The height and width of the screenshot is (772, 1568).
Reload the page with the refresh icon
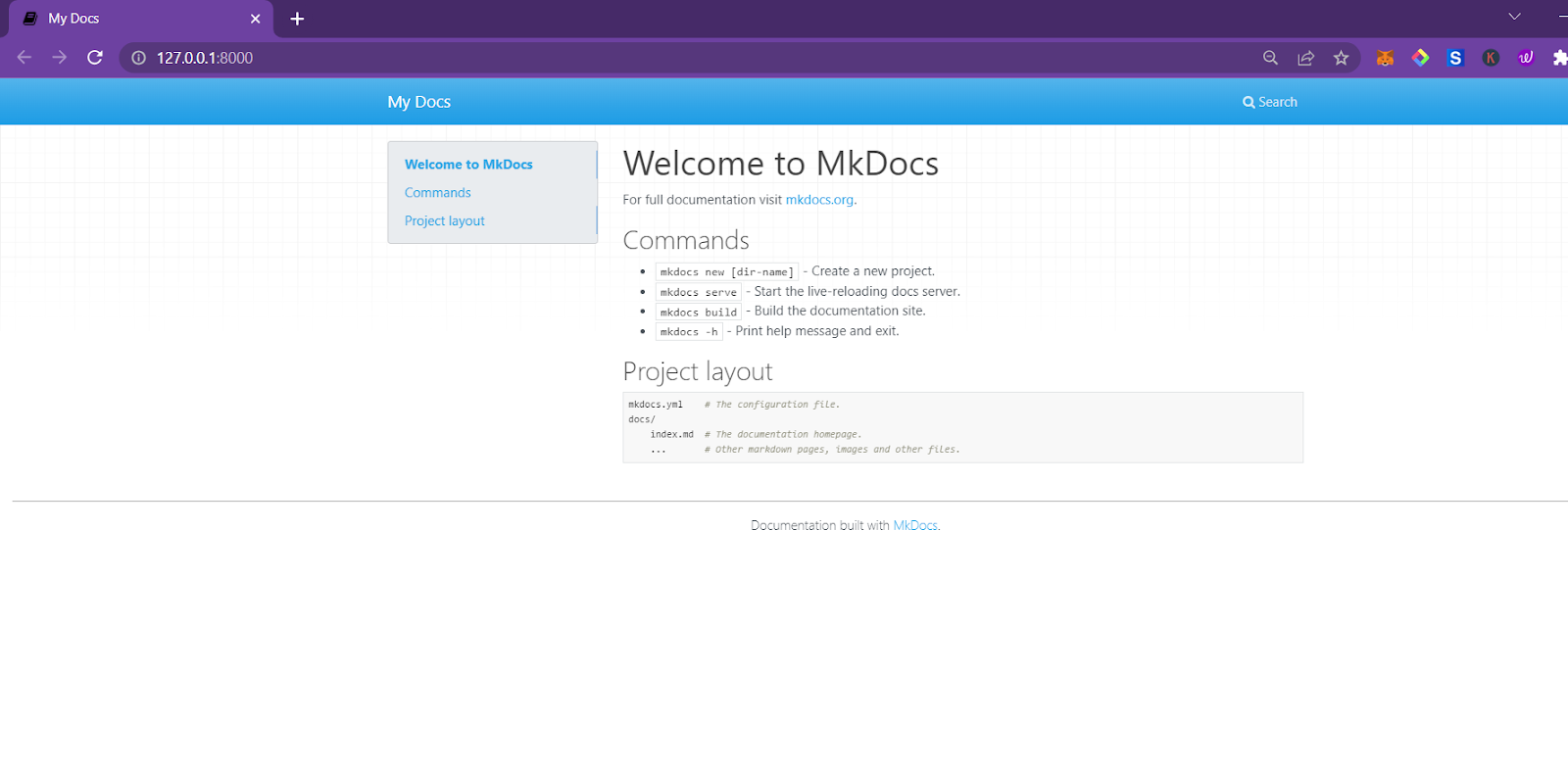pyautogui.click(x=95, y=58)
